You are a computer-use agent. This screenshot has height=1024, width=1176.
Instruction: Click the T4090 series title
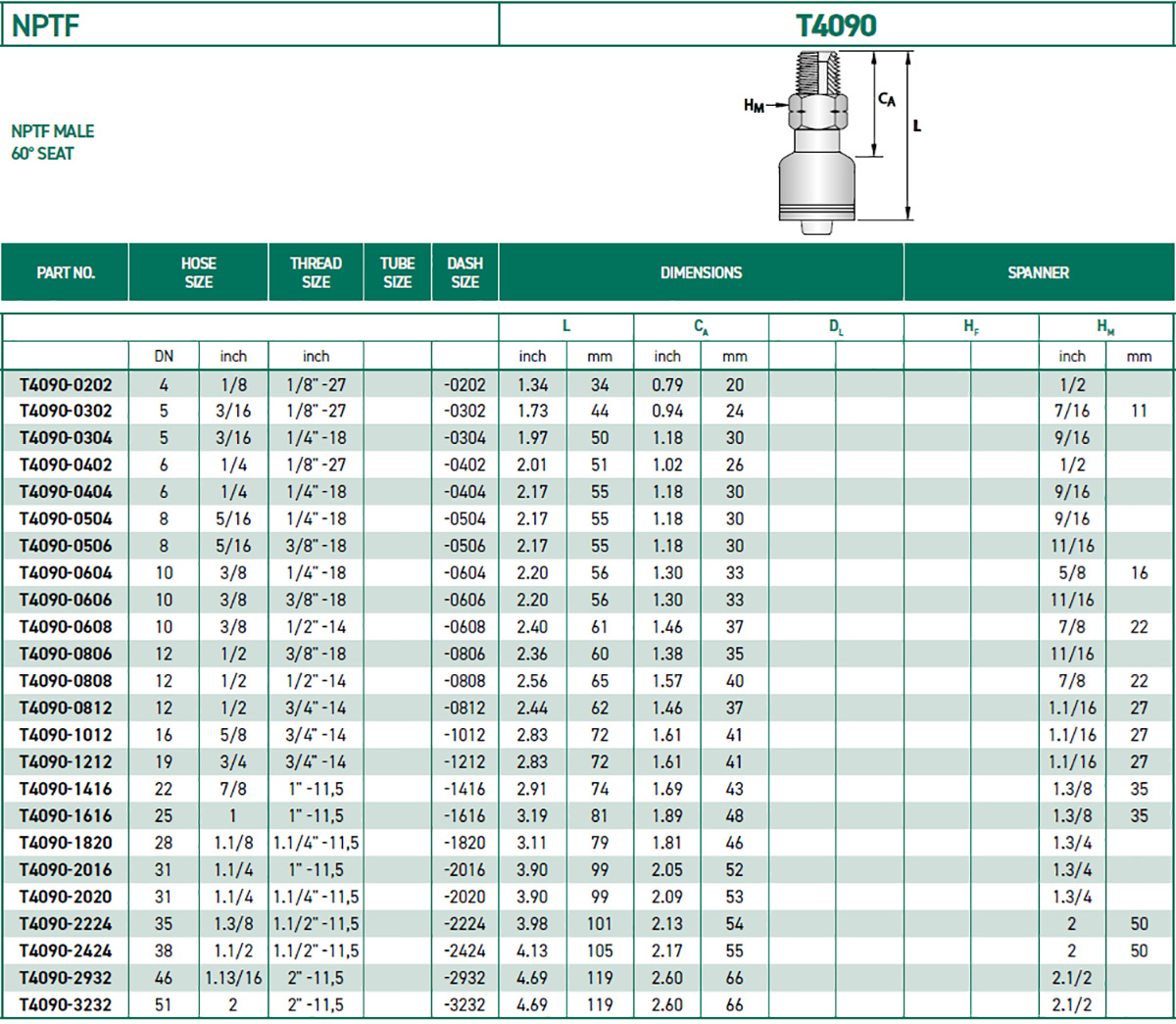[x=836, y=24]
